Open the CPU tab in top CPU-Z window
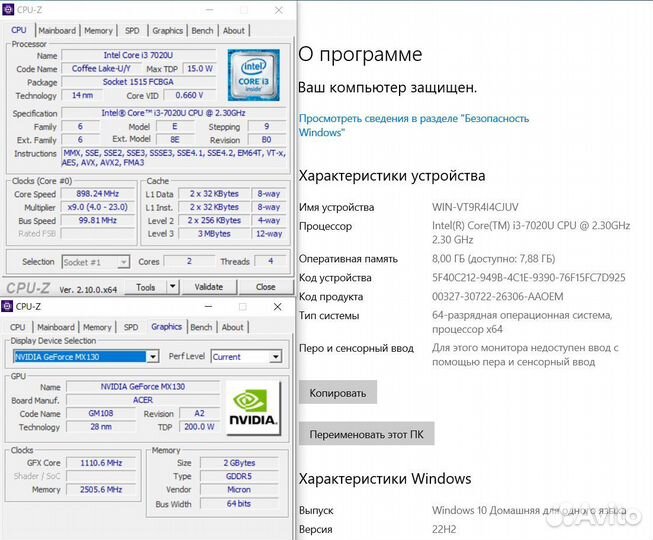Viewport: 653px width, 540px height. point(19,30)
